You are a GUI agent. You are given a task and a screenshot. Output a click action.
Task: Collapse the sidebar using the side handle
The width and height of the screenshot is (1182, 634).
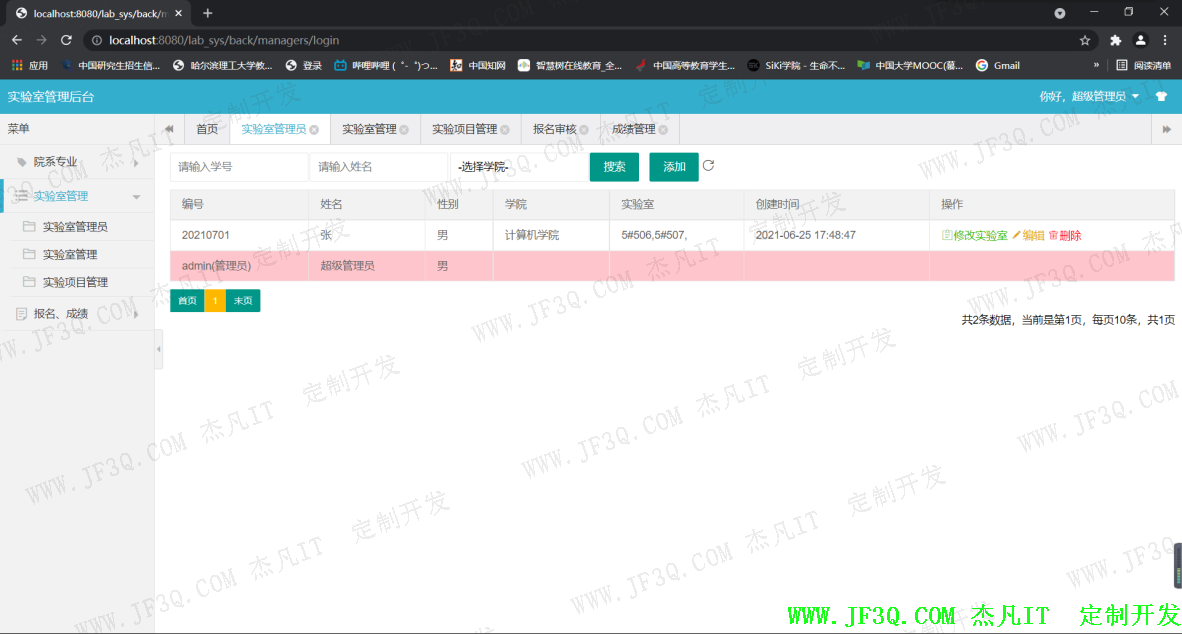click(x=159, y=348)
